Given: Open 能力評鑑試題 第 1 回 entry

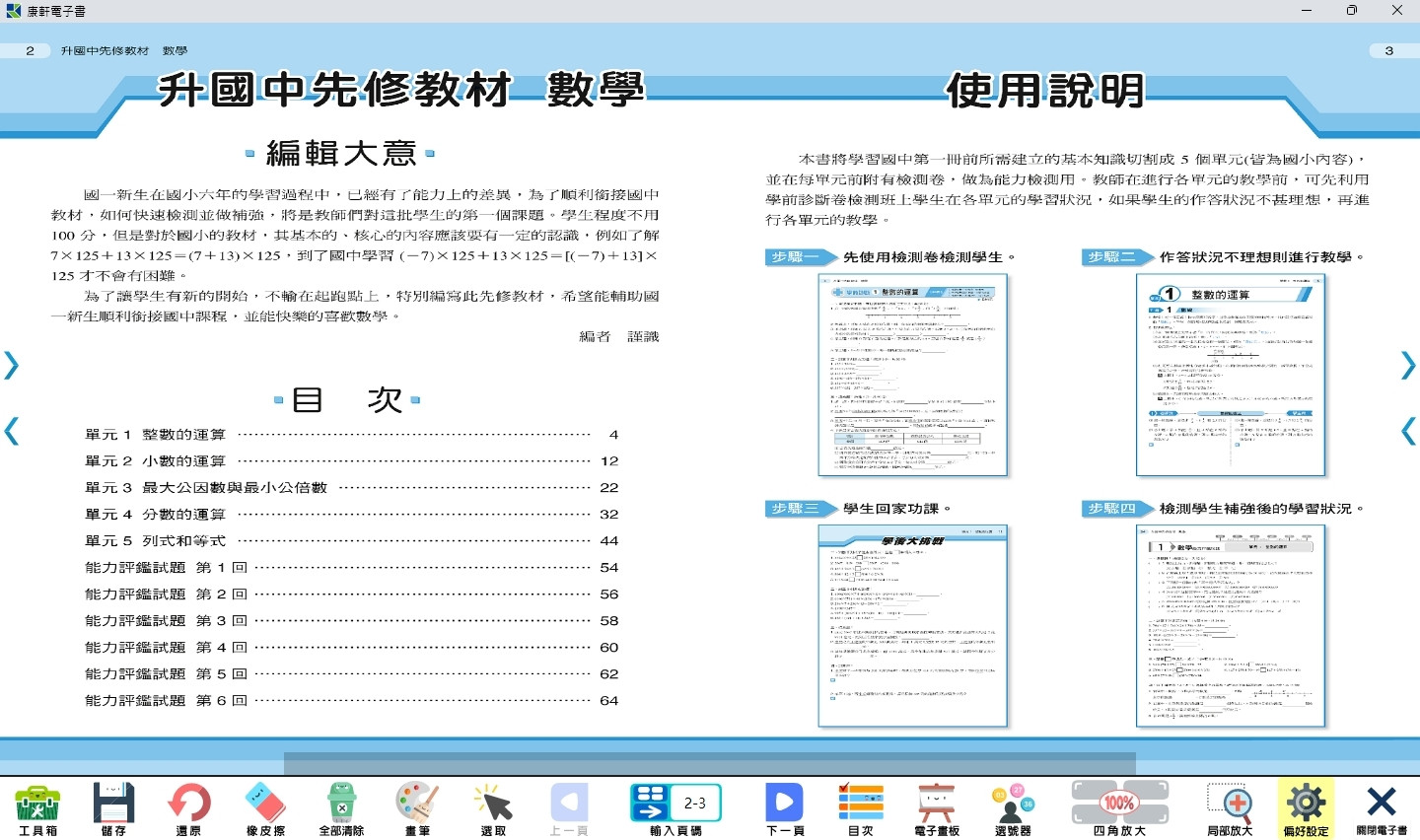Looking at the screenshot, I should [352, 568].
